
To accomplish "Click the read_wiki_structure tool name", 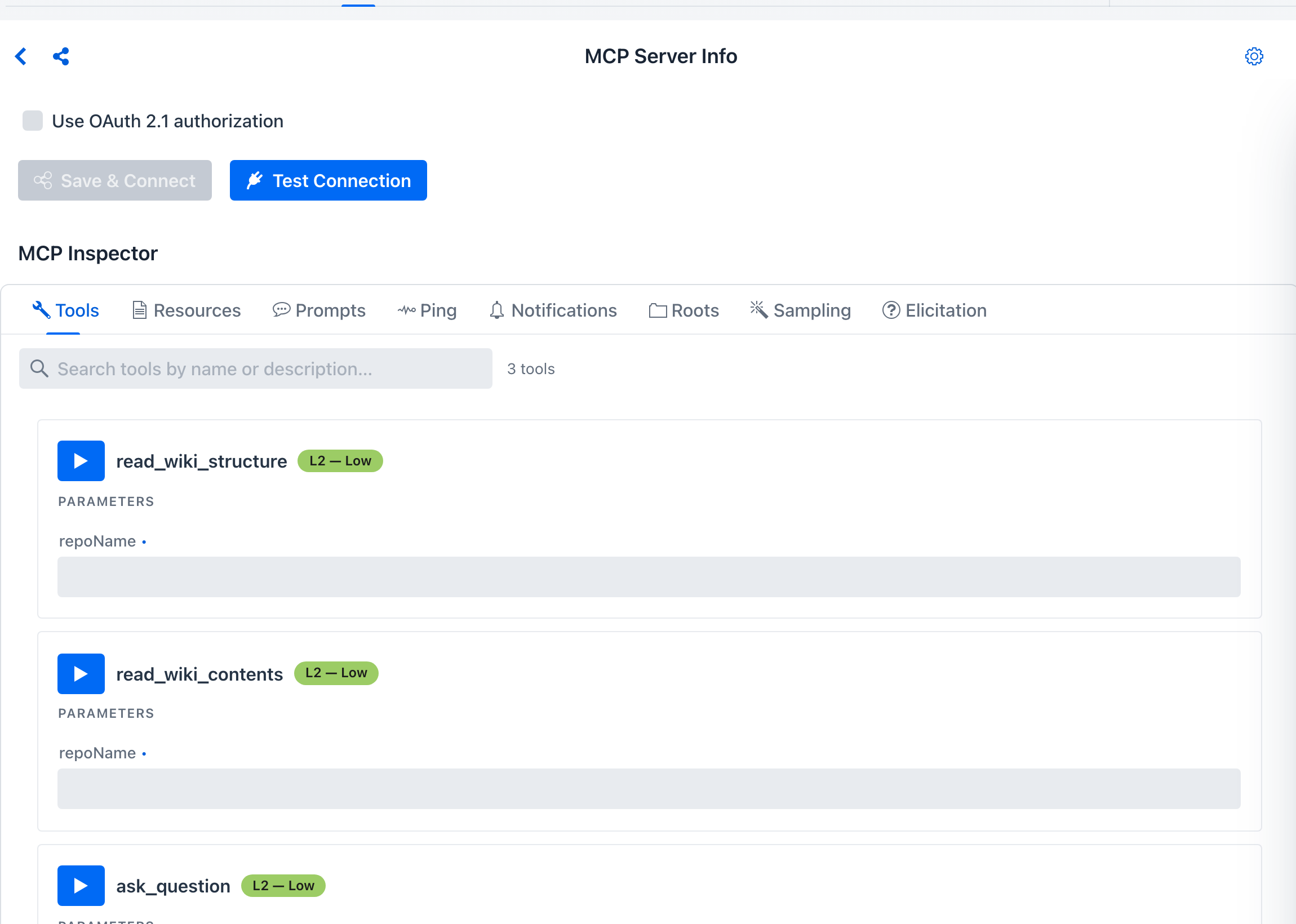I will [201, 461].
